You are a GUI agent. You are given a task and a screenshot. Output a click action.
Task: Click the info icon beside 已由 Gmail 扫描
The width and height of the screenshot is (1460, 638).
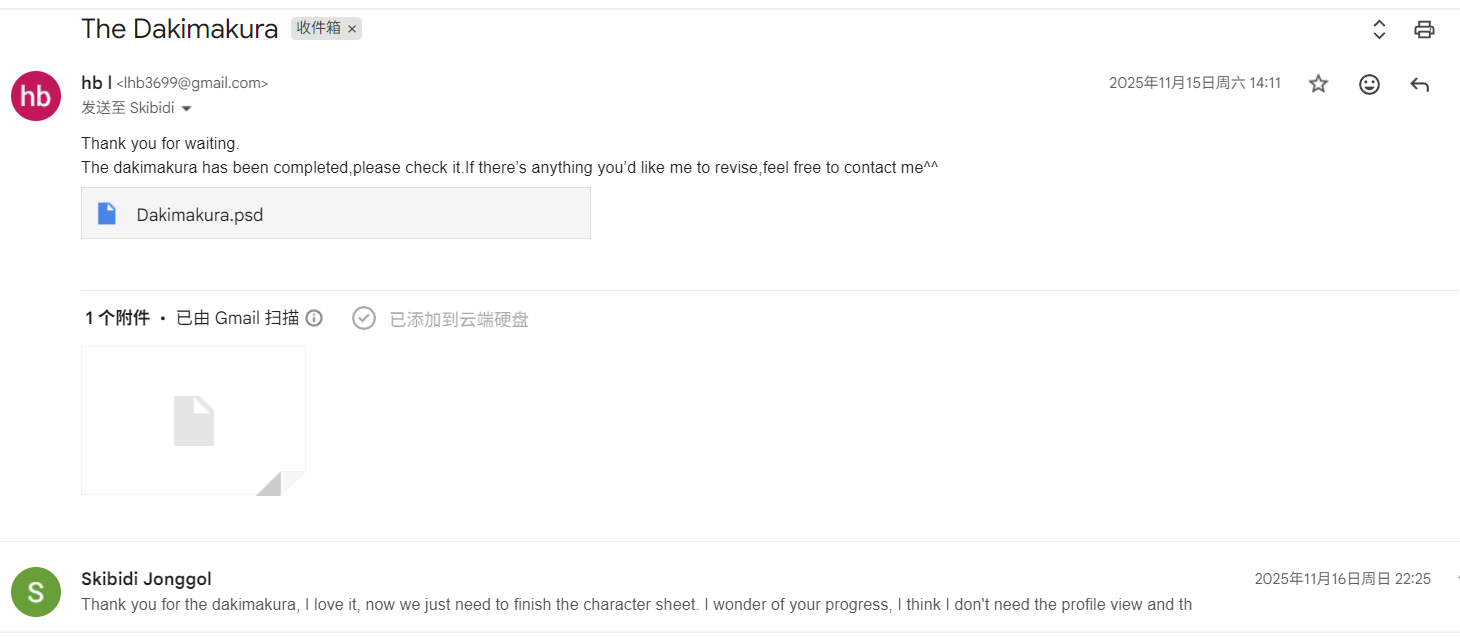(x=314, y=318)
